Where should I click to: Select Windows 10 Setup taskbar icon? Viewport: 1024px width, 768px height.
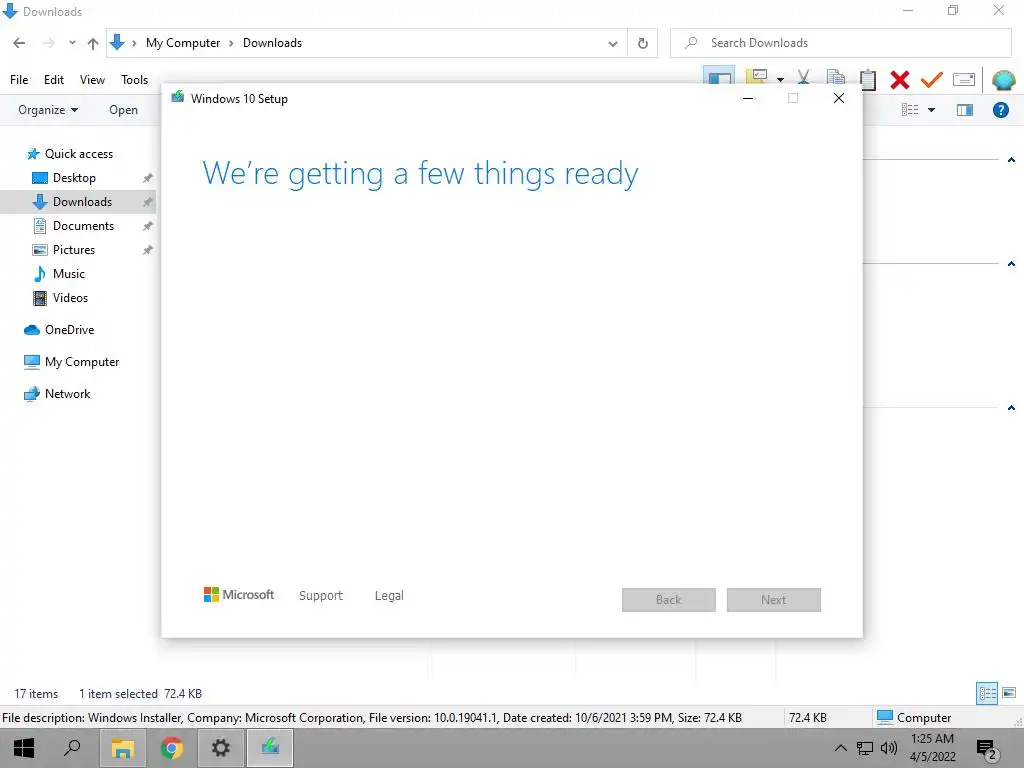[270, 748]
